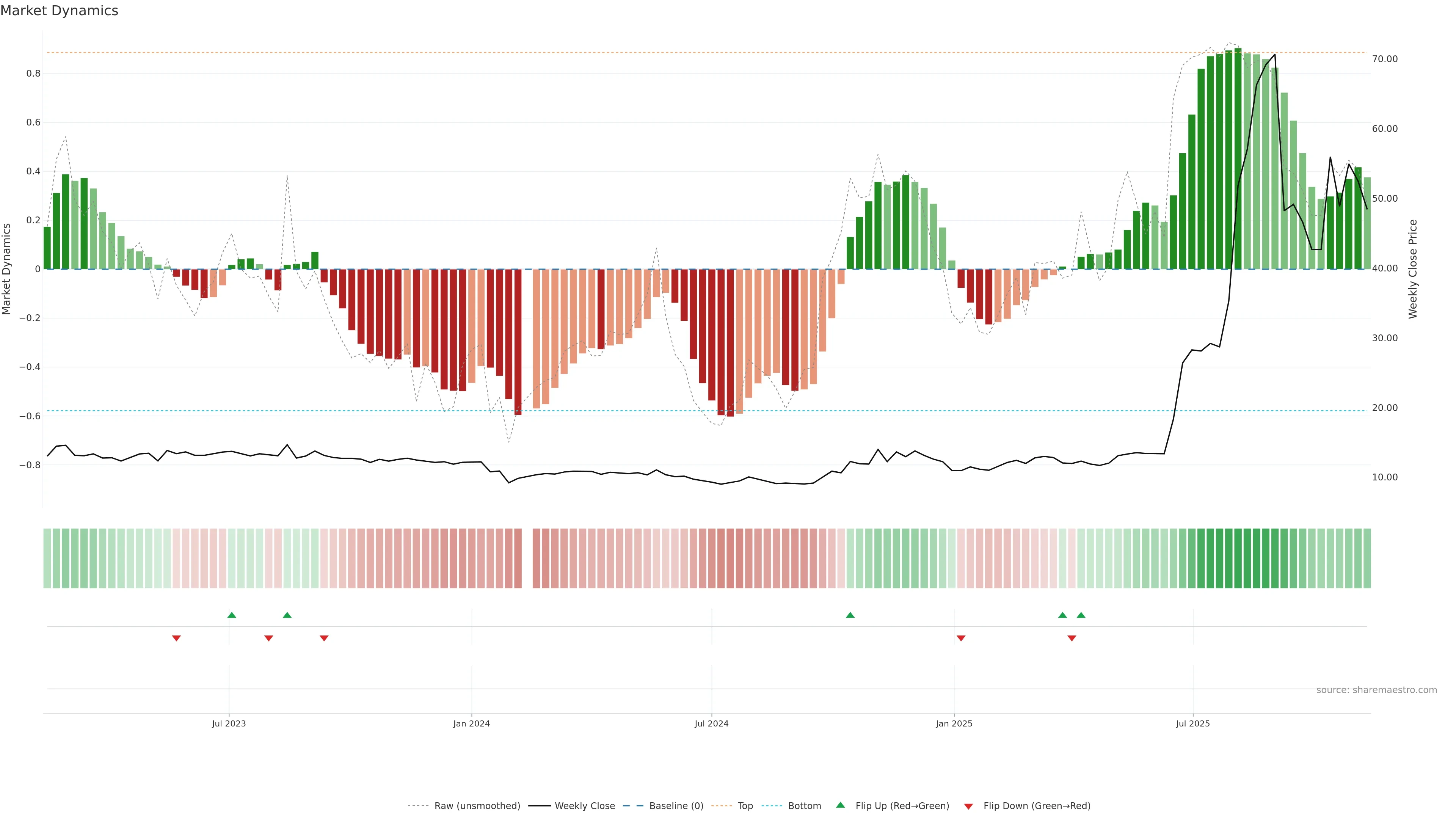Screen dimensions: 1456x819
Task: Click the Jan 2024 x-axis label
Action: pyautogui.click(x=471, y=723)
